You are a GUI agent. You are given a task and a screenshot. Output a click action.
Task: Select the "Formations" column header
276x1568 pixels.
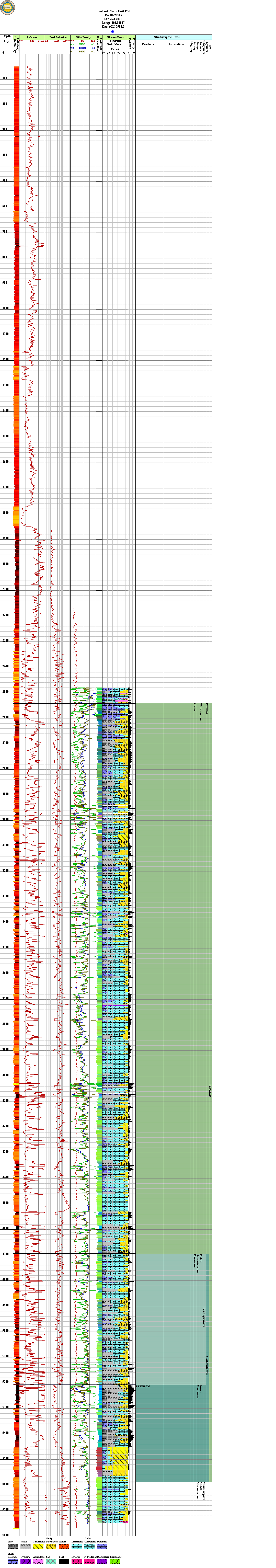177,44
